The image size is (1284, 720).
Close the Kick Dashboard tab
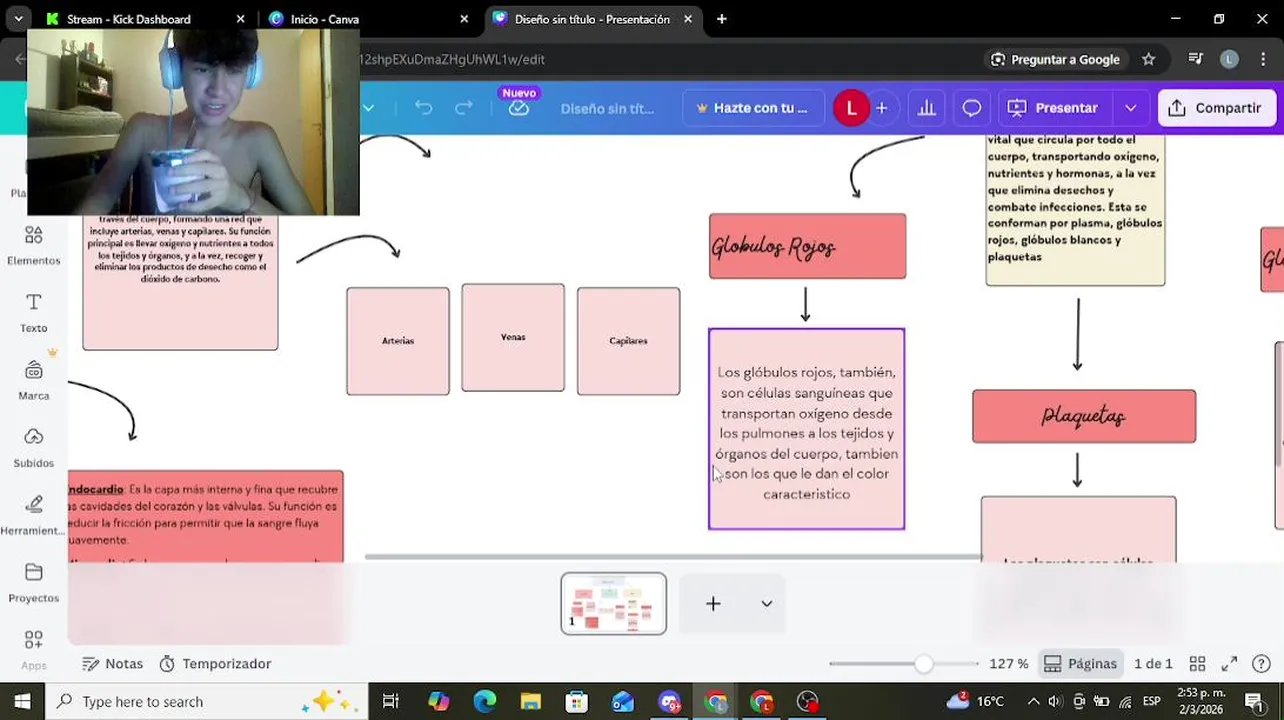240,19
